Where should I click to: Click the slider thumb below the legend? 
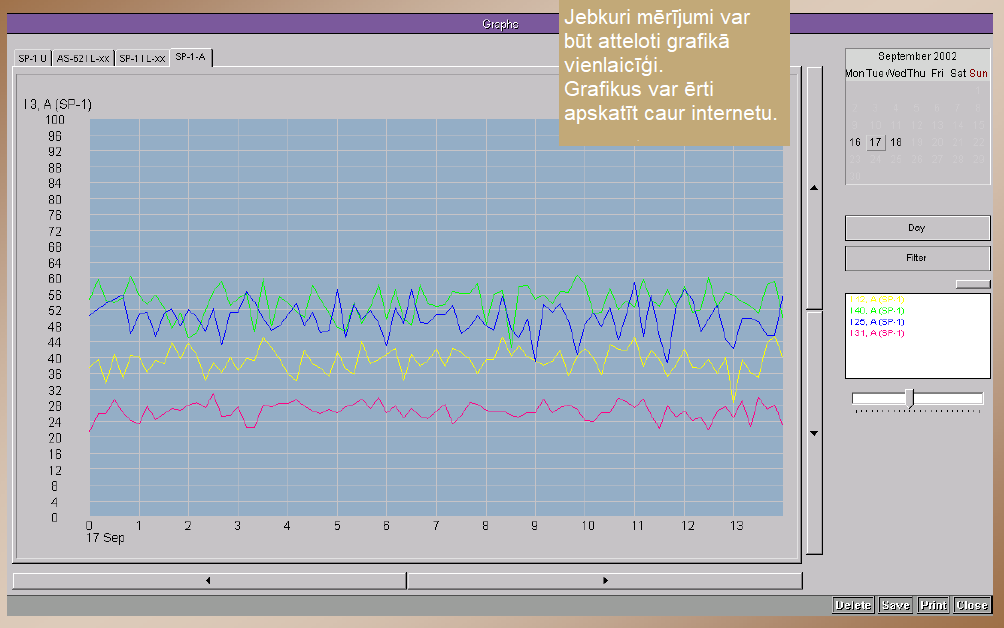[912, 398]
